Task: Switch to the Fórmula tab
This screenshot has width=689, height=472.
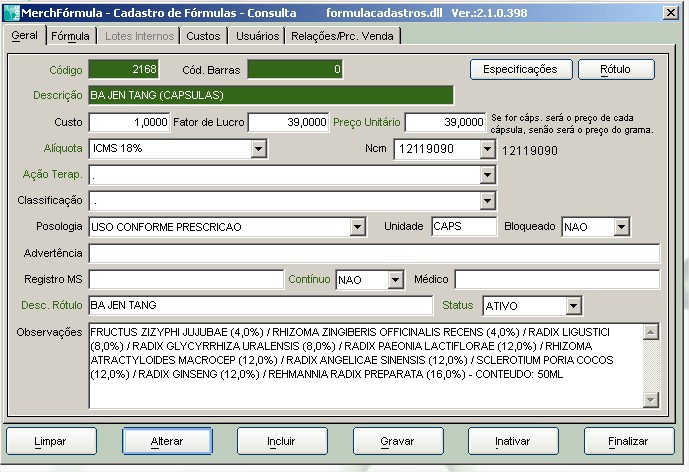Action: (70, 36)
